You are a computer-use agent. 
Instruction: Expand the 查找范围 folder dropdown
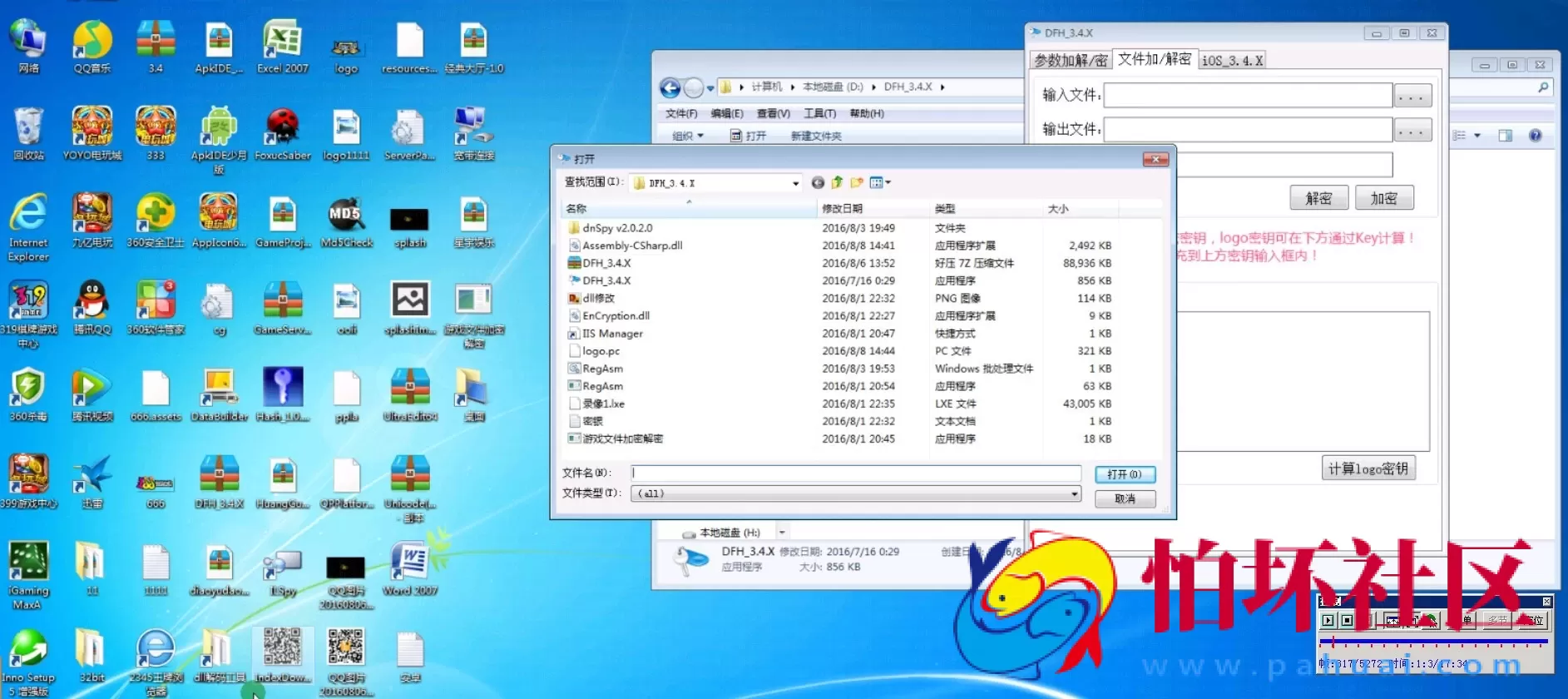pos(795,183)
